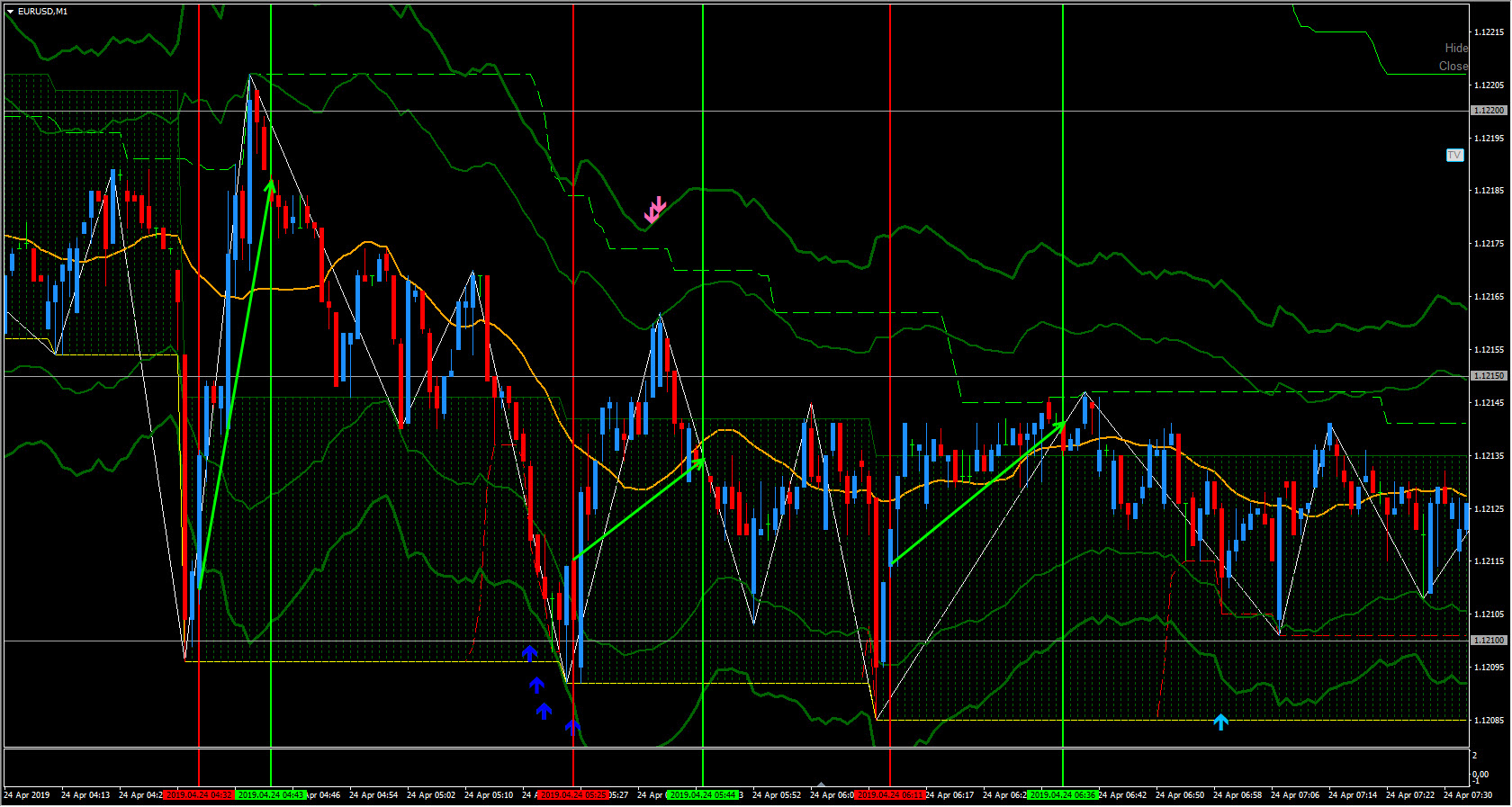Click the 24 Apr 07:22 time label
The height and width of the screenshot is (807, 1512).
tap(1410, 795)
